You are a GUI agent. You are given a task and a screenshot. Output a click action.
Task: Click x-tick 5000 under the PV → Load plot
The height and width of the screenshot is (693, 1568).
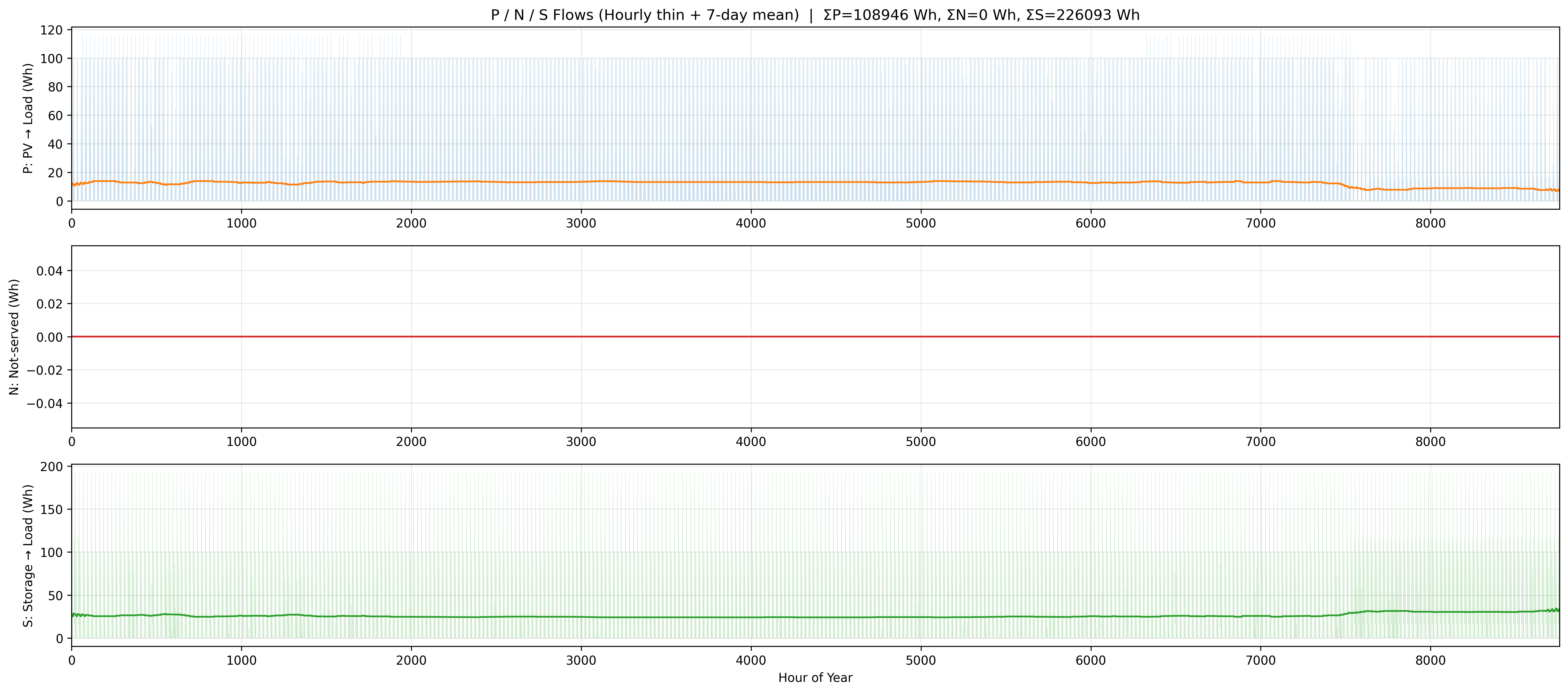(x=921, y=223)
